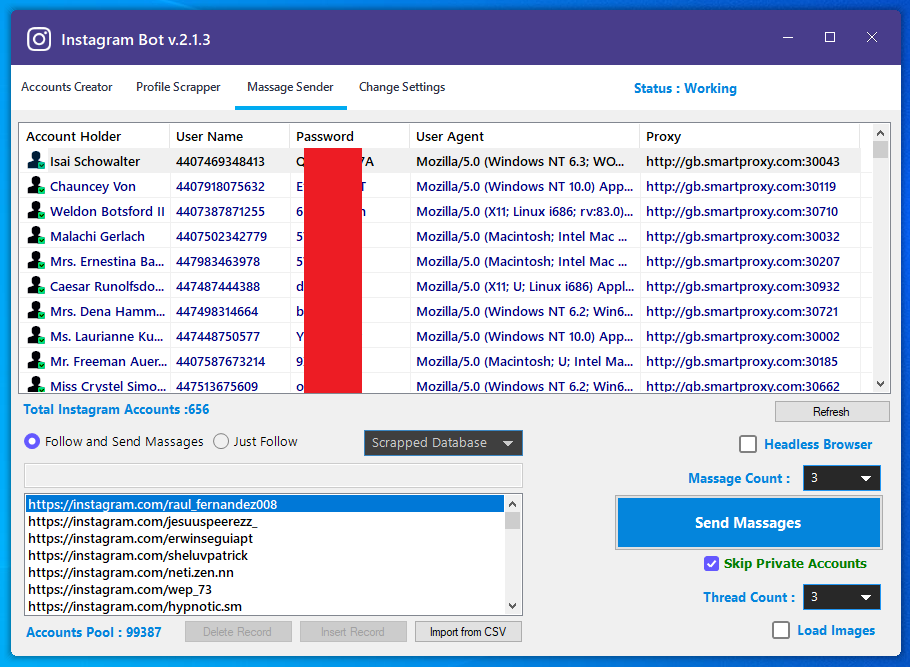The width and height of the screenshot is (910, 667).
Task: Click user icon beside Ms. Laurianne Ku...
Action: pyautogui.click(x=36, y=335)
